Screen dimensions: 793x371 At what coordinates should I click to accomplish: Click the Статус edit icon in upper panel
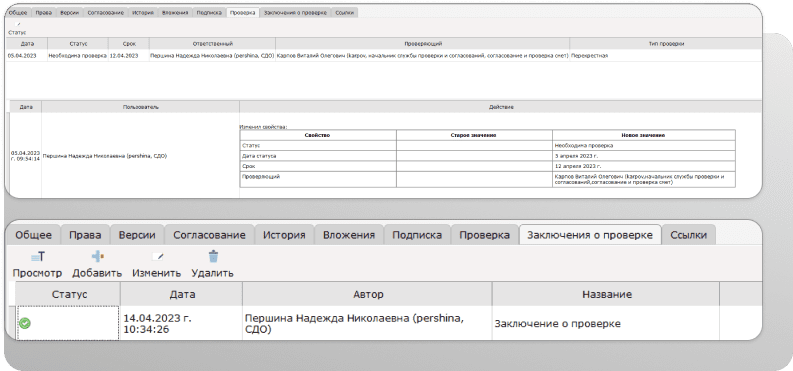[18, 24]
